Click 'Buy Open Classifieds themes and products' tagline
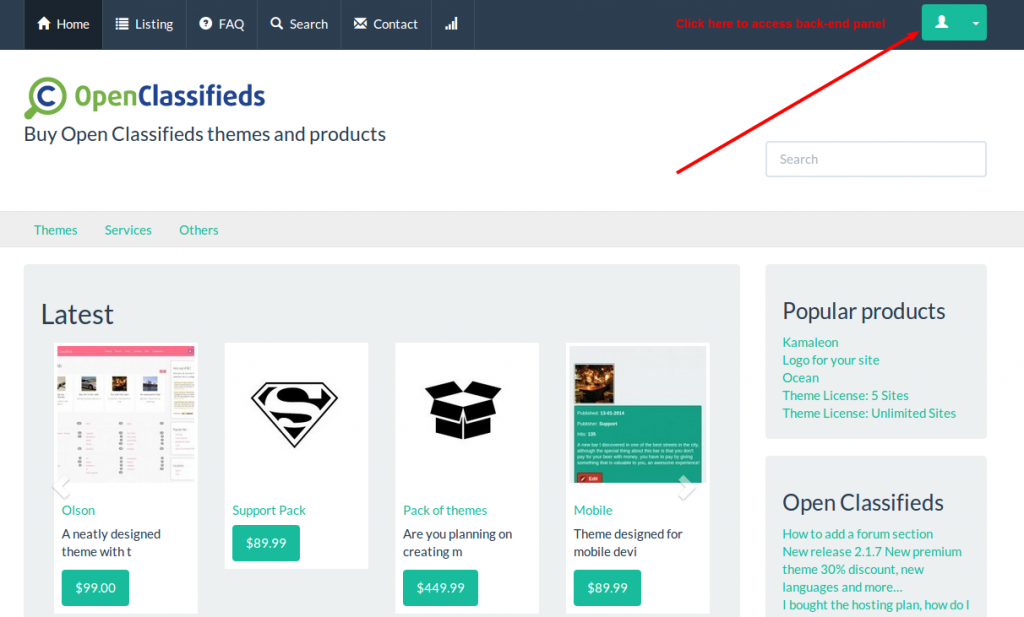This screenshot has width=1024, height=617. 205,134
